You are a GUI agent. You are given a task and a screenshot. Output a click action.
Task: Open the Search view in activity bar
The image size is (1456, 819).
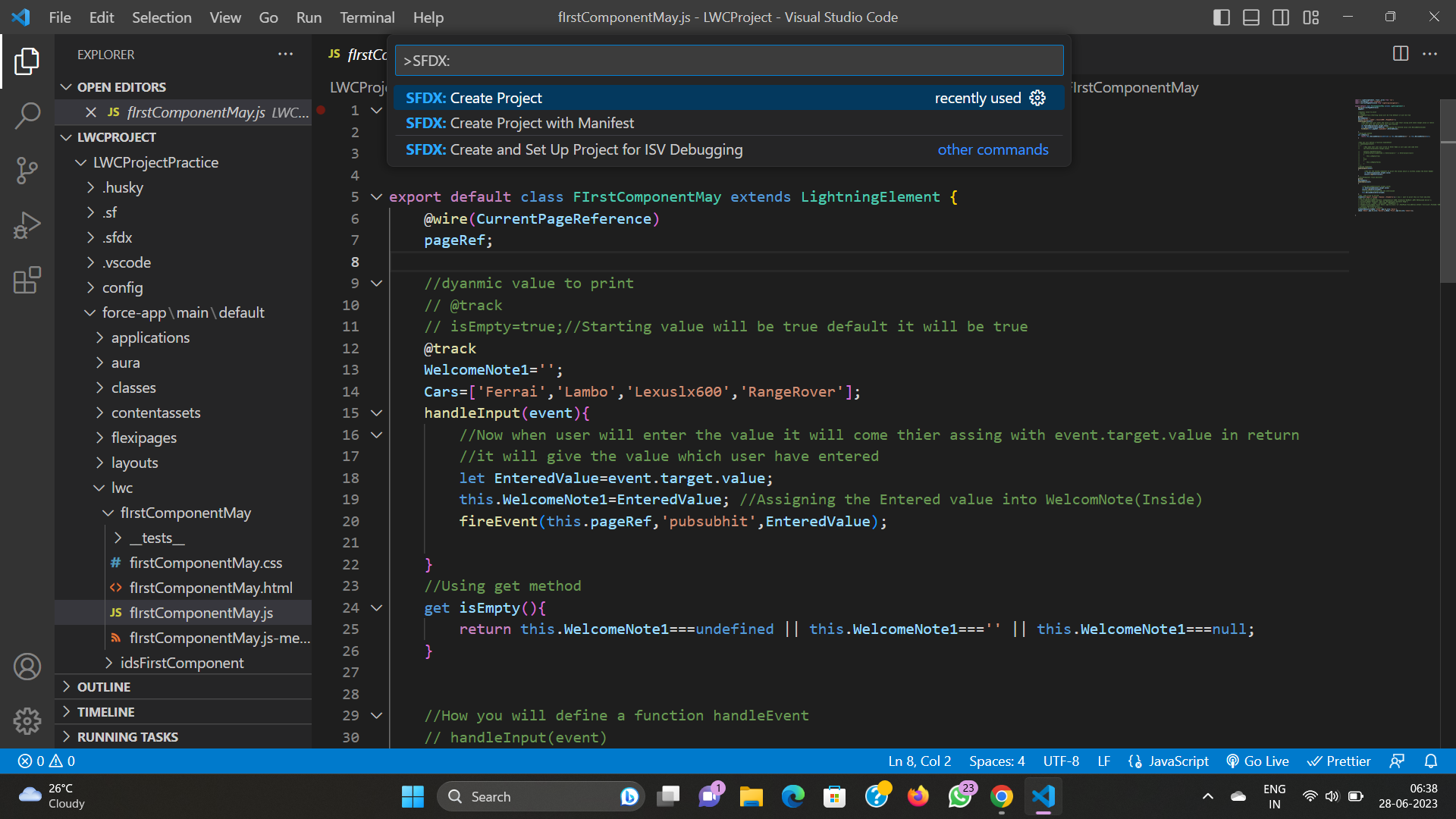27,116
